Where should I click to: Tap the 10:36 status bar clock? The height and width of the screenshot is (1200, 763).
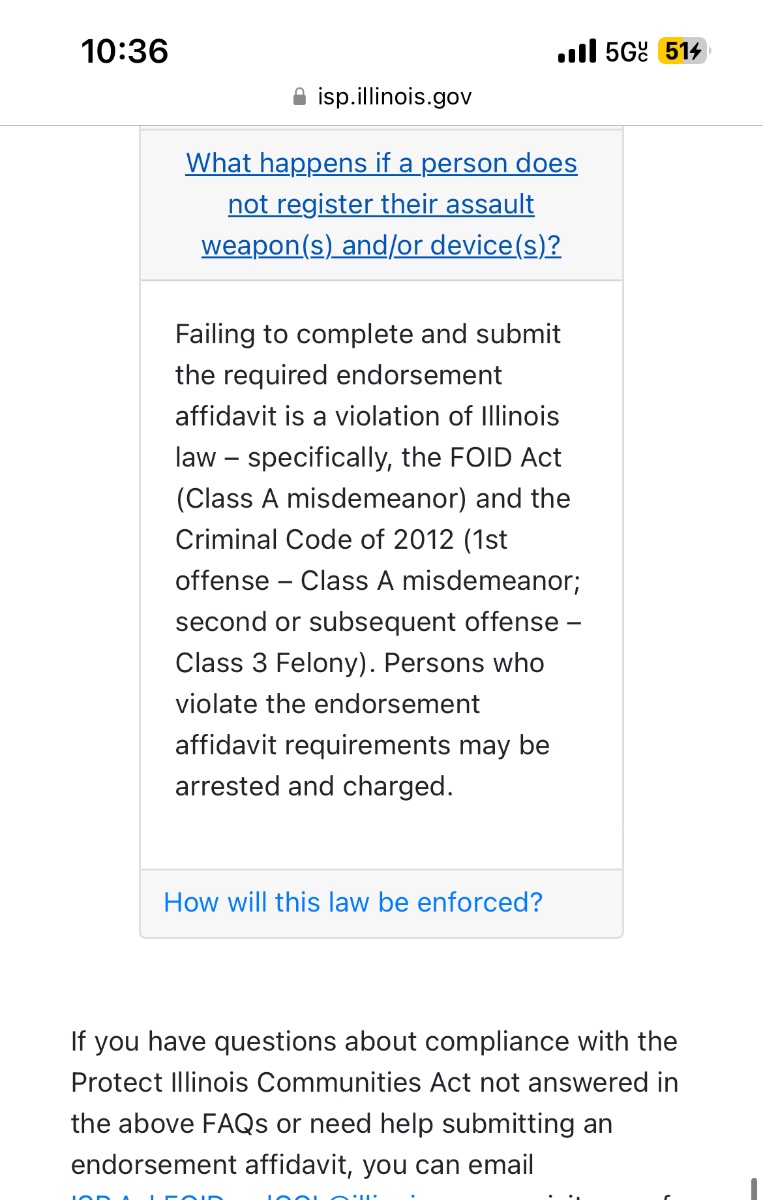[125, 51]
